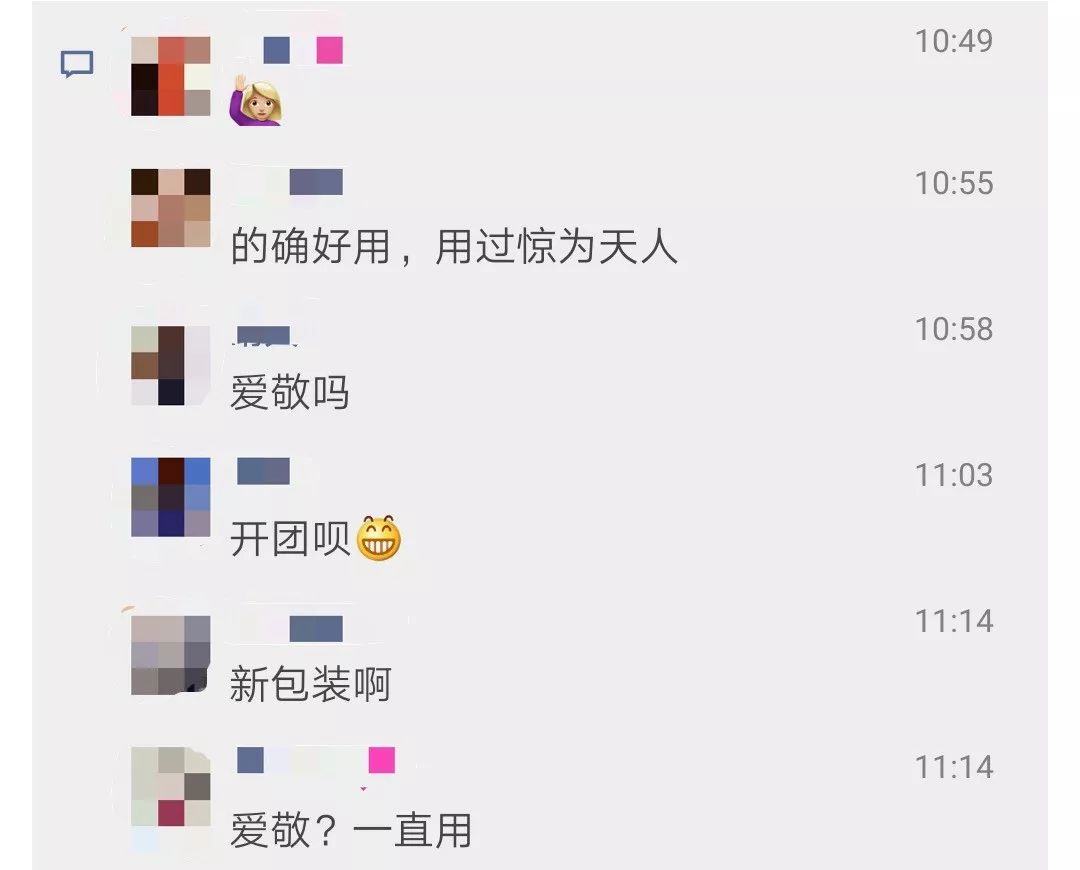The image size is (1080, 870).
Task: Select message 的确好用，用过惊为天人
Action: click(x=454, y=246)
